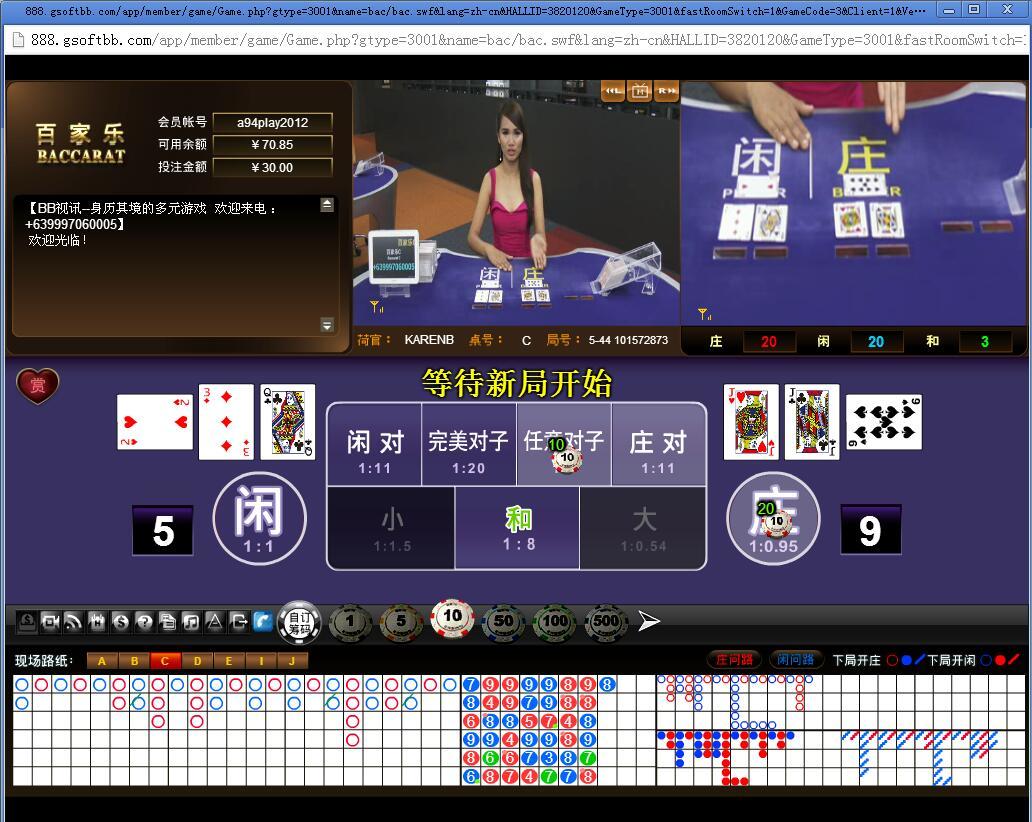Click the TV icon above the video
The width and height of the screenshot is (1032, 822).
[x=639, y=91]
